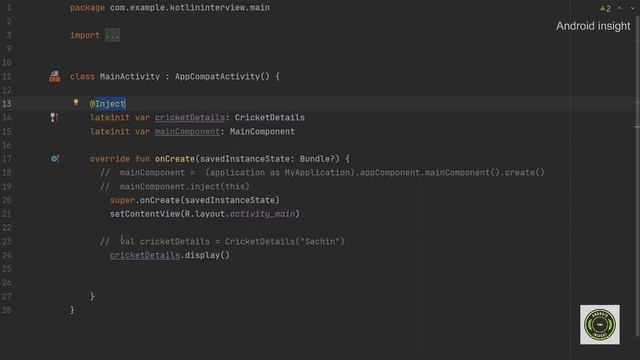Click the mainComponent variable name on line 15

click(187, 131)
